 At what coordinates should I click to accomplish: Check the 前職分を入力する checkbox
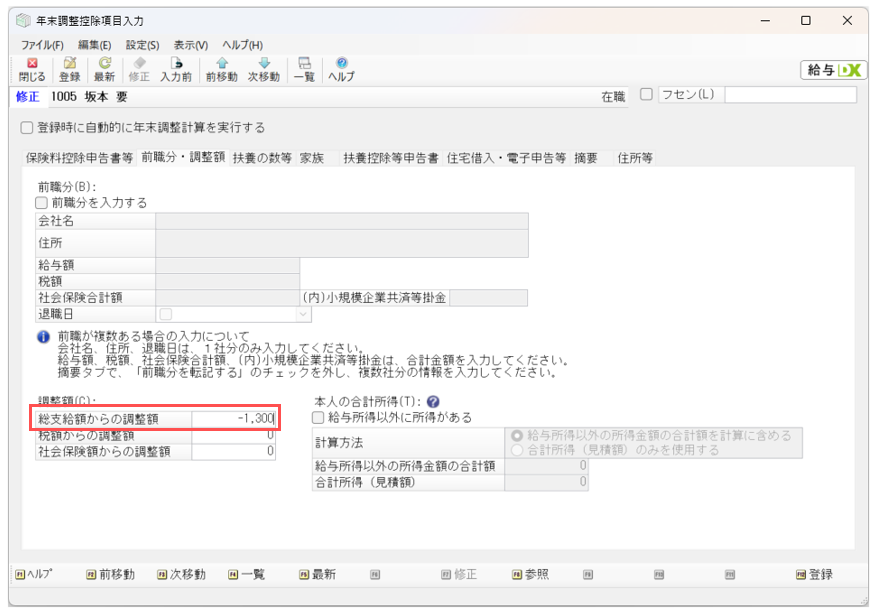(x=42, y=203)
